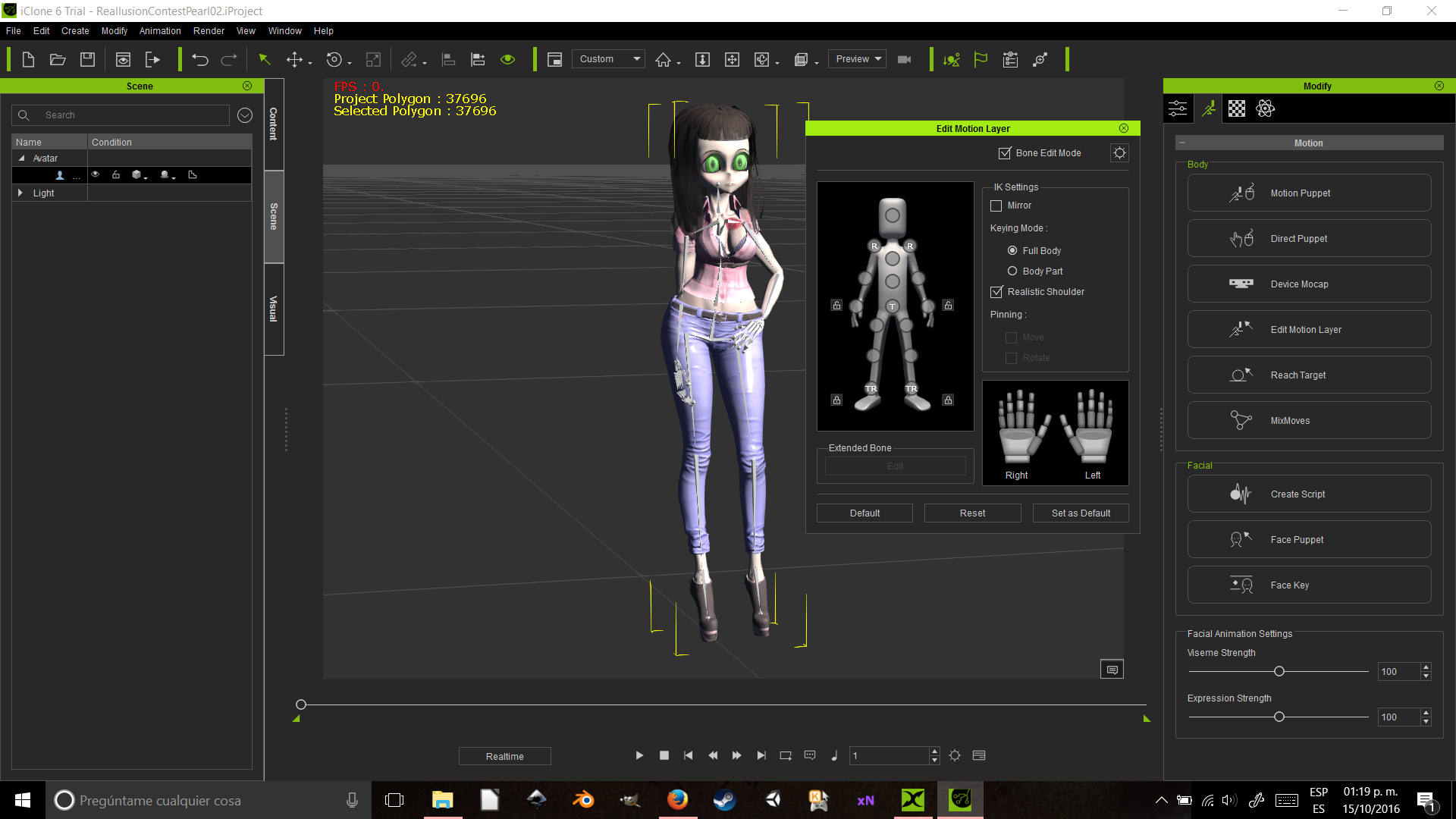Image resolution: width=1456 pixels, height=819 pixels.
Task: Select the Body Part keying mode
Action: coord(1012,271)
